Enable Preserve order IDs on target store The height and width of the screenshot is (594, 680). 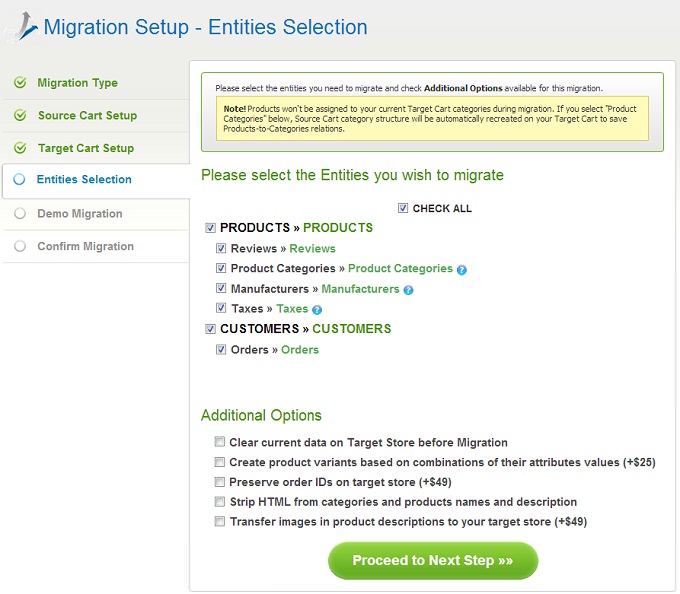[220, 482]
